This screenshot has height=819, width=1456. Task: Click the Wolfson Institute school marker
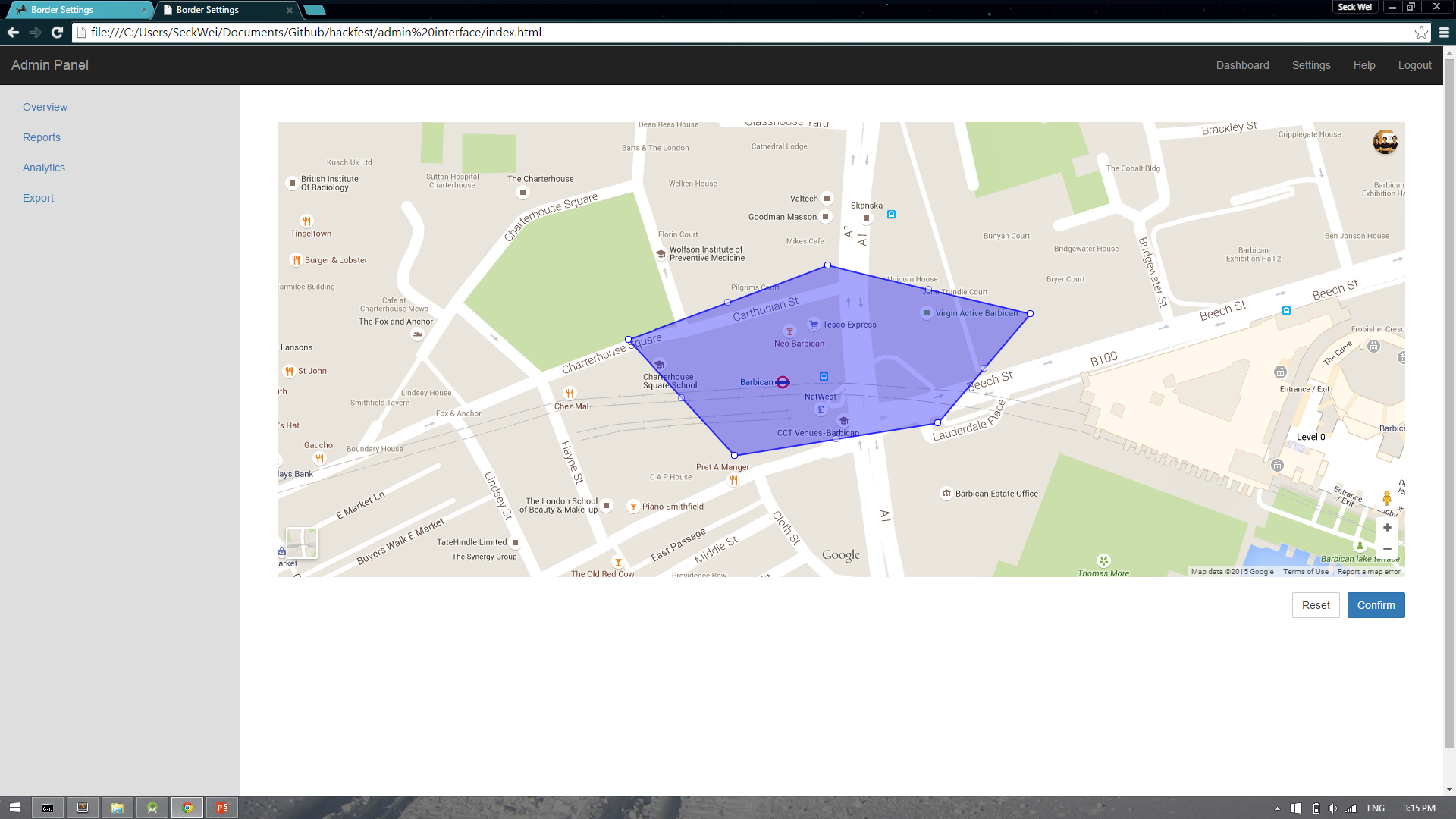coord(661,254)
